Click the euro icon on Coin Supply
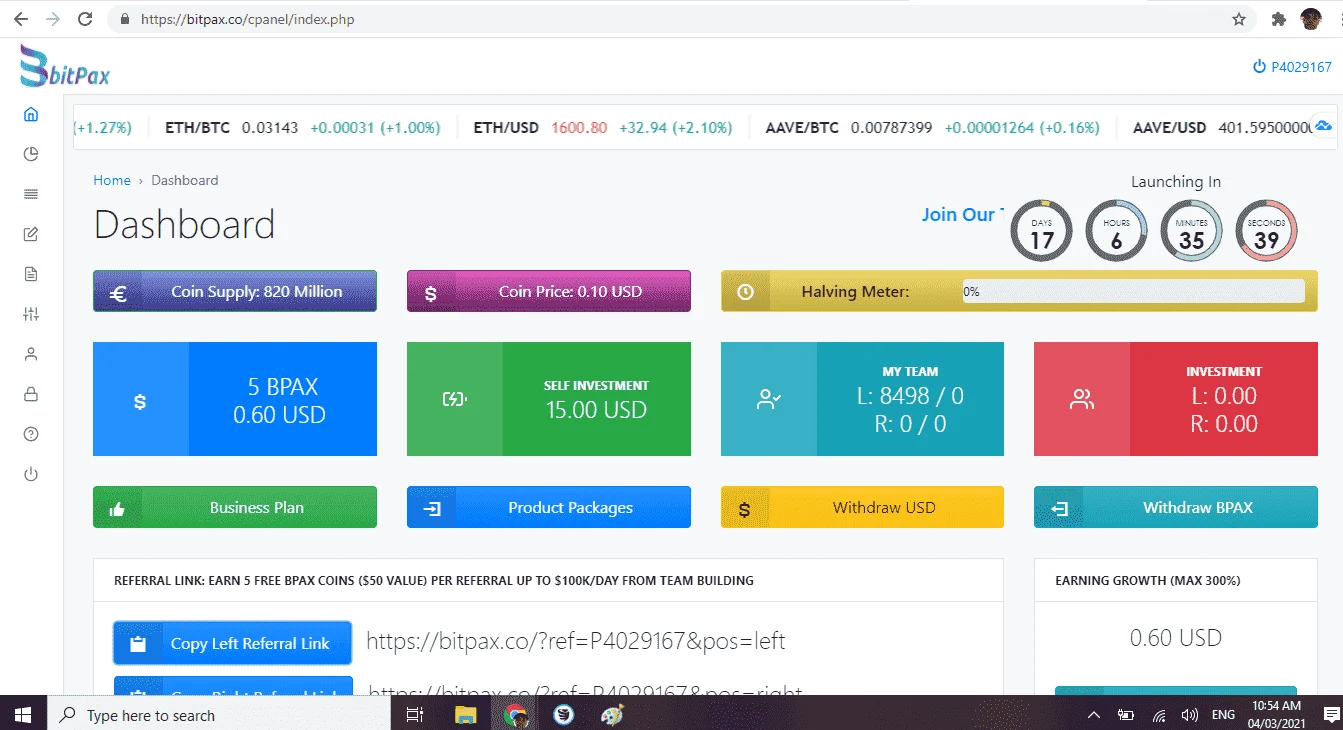The width and height of the screenshot is (1343, 730). tap(117, 293)
